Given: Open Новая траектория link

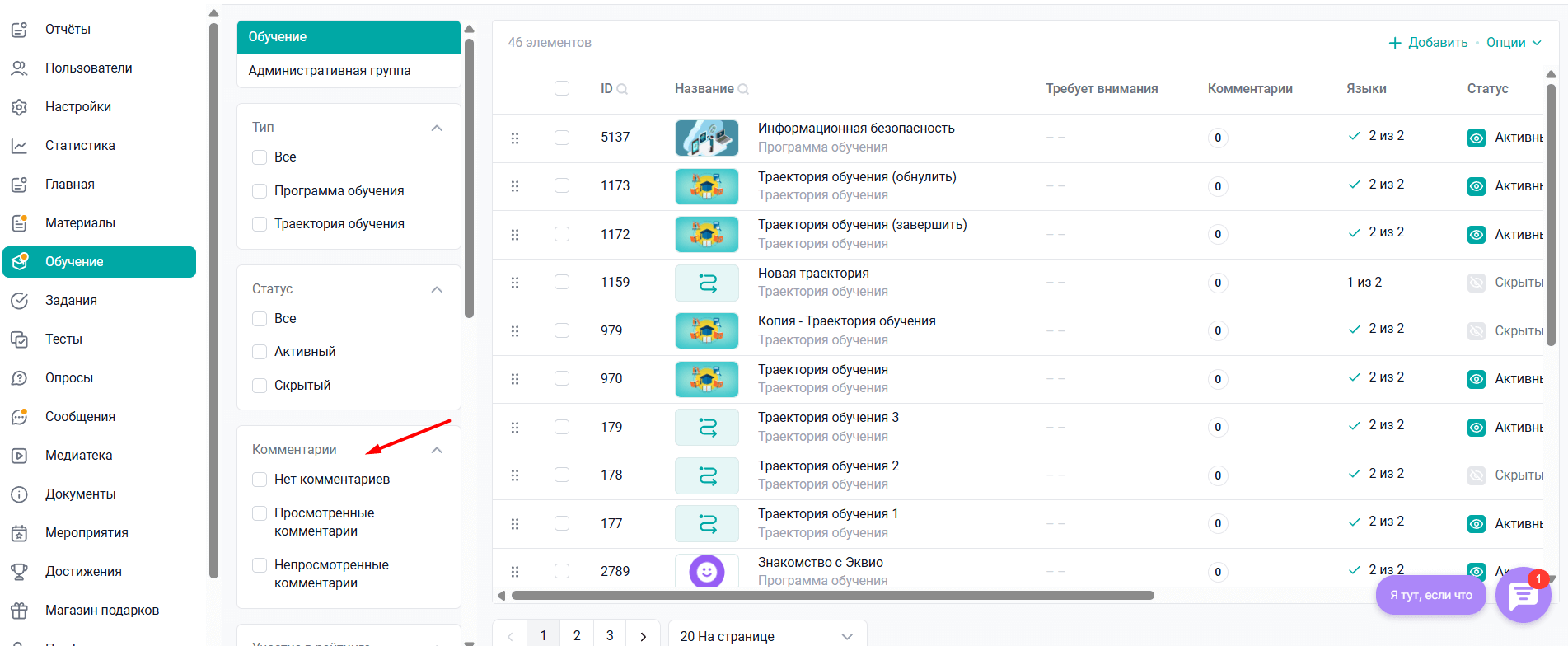Looking at the screenshot, I should coord(813,274).
